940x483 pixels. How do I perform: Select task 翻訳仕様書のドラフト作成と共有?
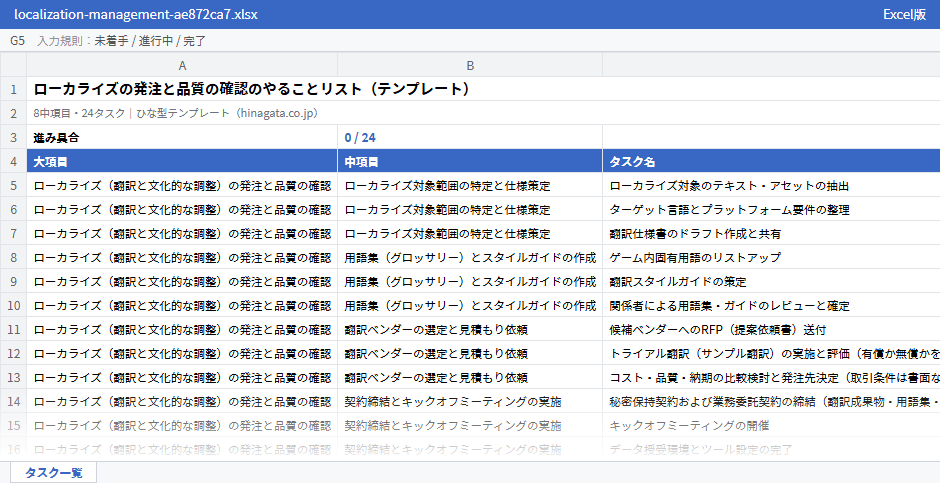pyautogui.click(x=772, y=233)
